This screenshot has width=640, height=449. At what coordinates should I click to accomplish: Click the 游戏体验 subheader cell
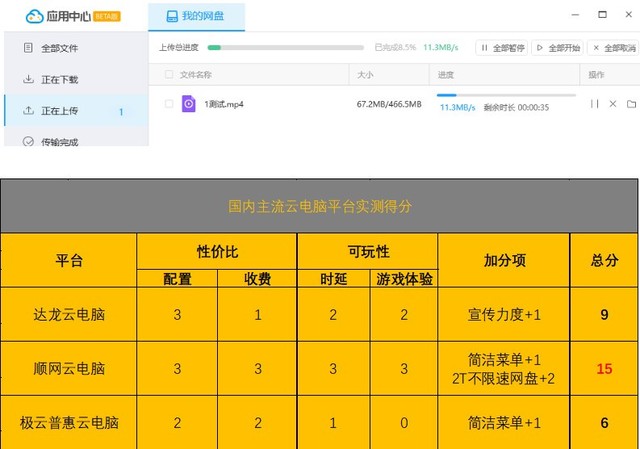404,279
